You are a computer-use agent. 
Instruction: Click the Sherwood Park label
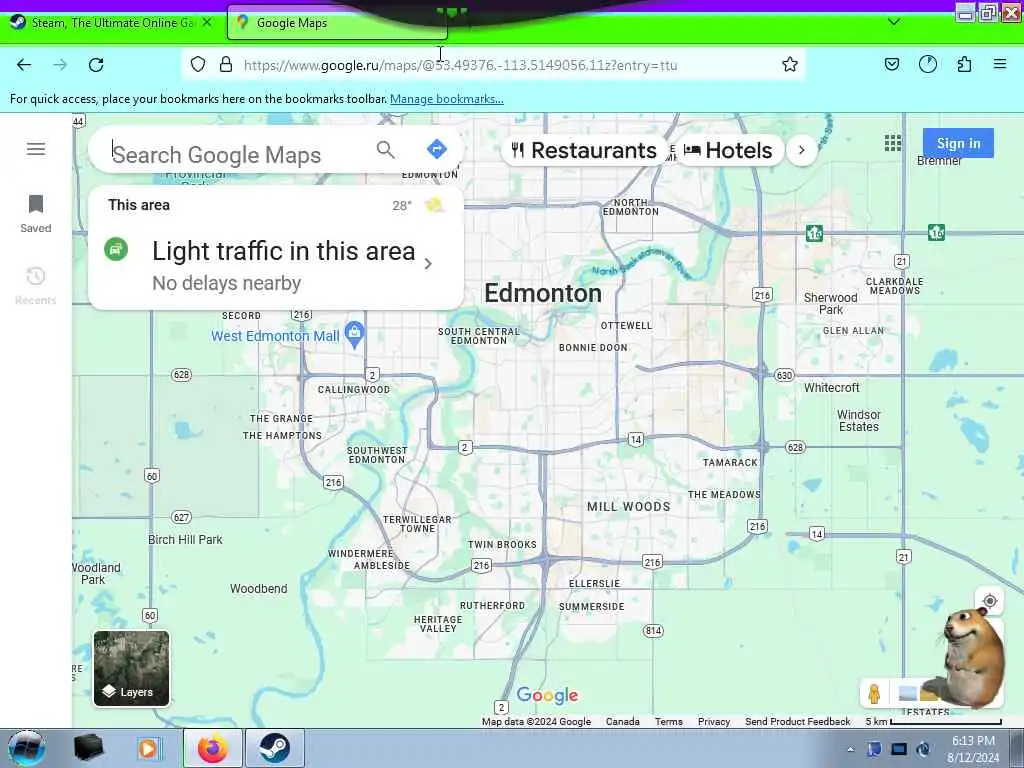point(831,304)
